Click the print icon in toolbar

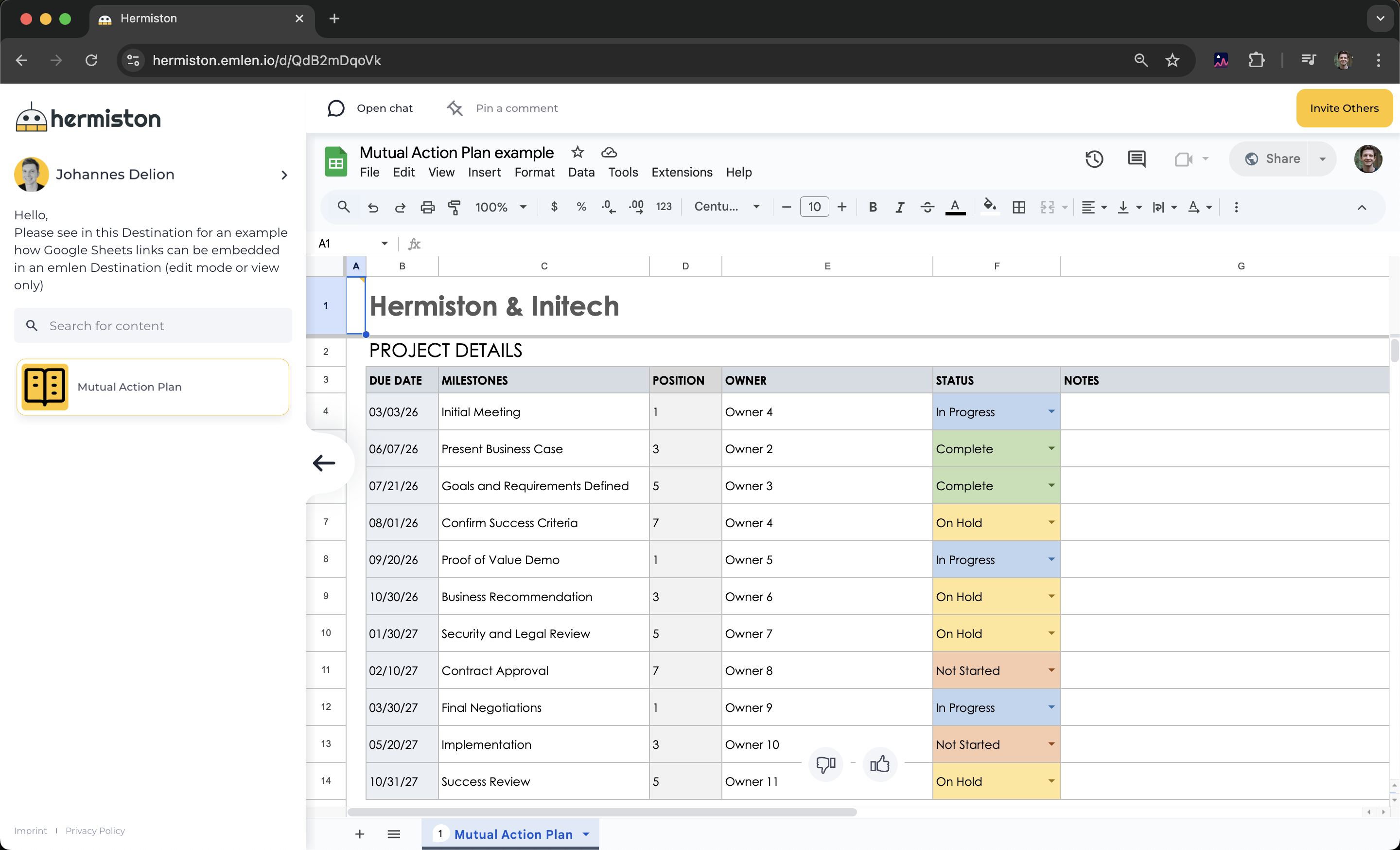427,207
